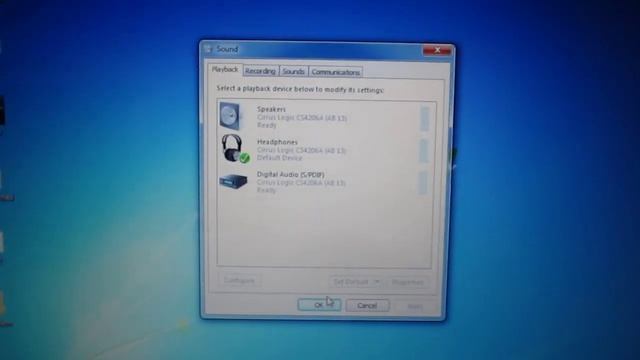640x360 pixels.
Task: Click the Cancel button
Action: (367, 305)
